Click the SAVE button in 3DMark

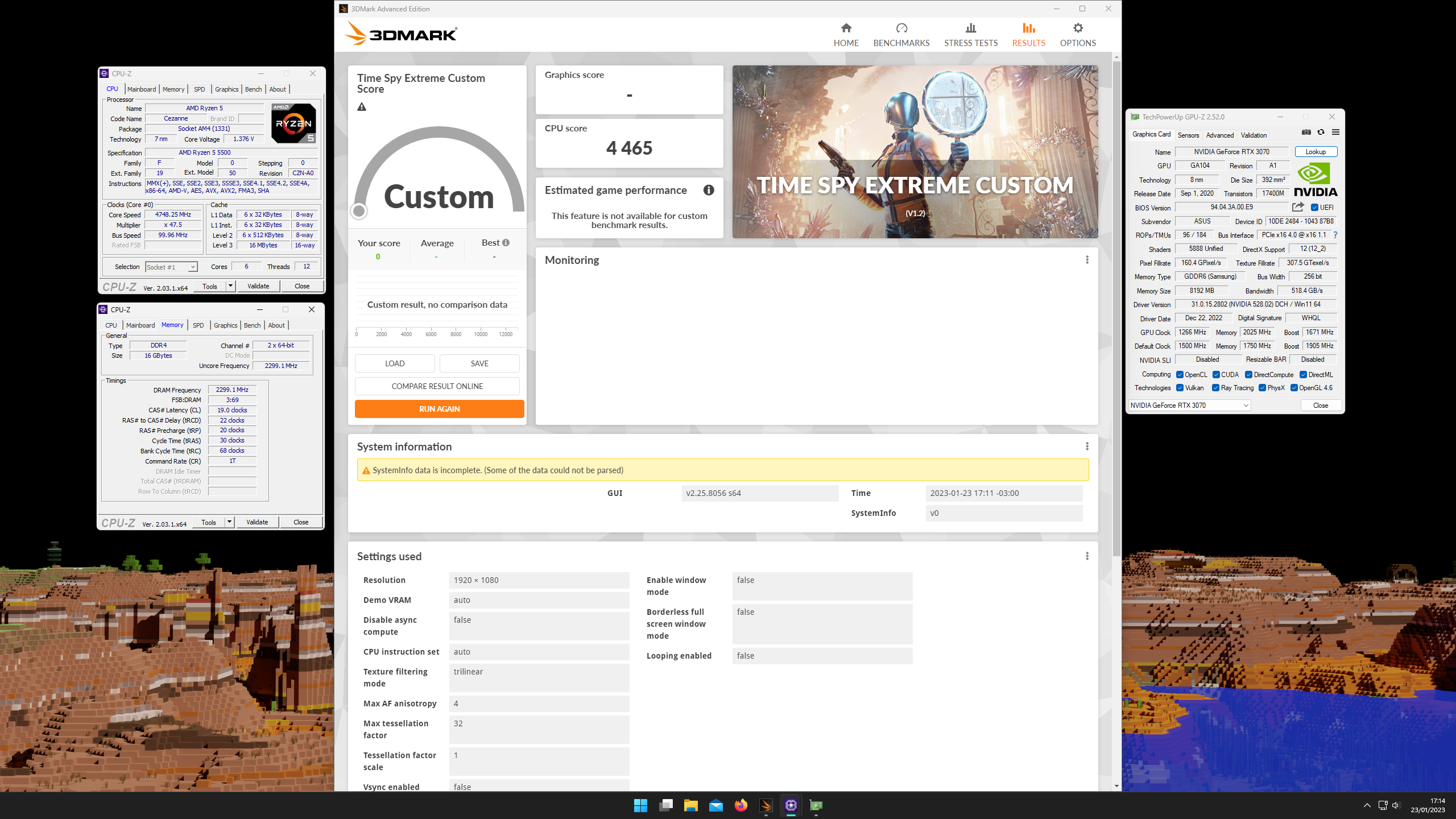(479, 363)
